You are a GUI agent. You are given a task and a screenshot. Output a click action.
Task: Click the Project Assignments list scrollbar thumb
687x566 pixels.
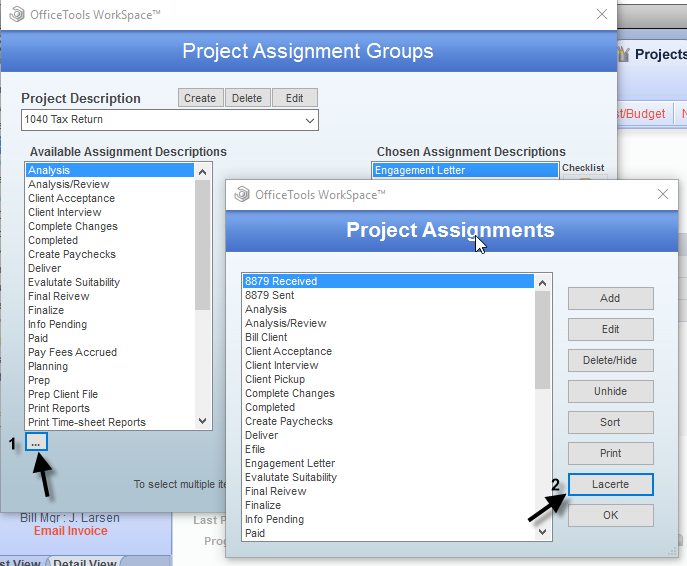point(542,340)
